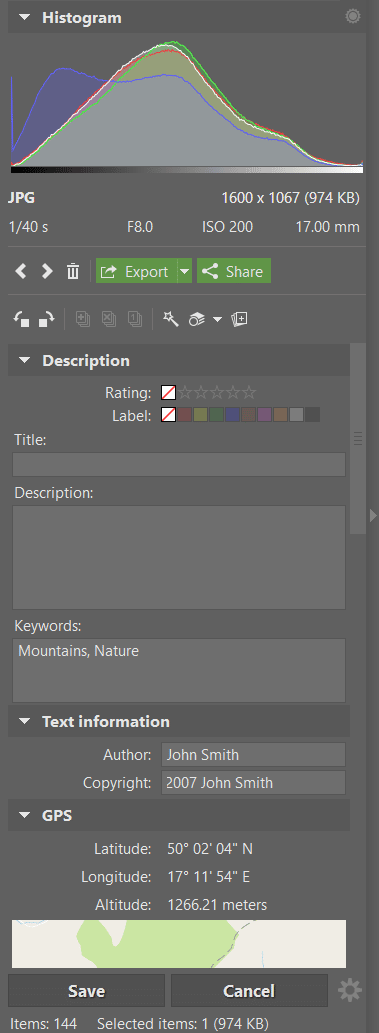Clear the rating with no-rating box

coord(169,393)
